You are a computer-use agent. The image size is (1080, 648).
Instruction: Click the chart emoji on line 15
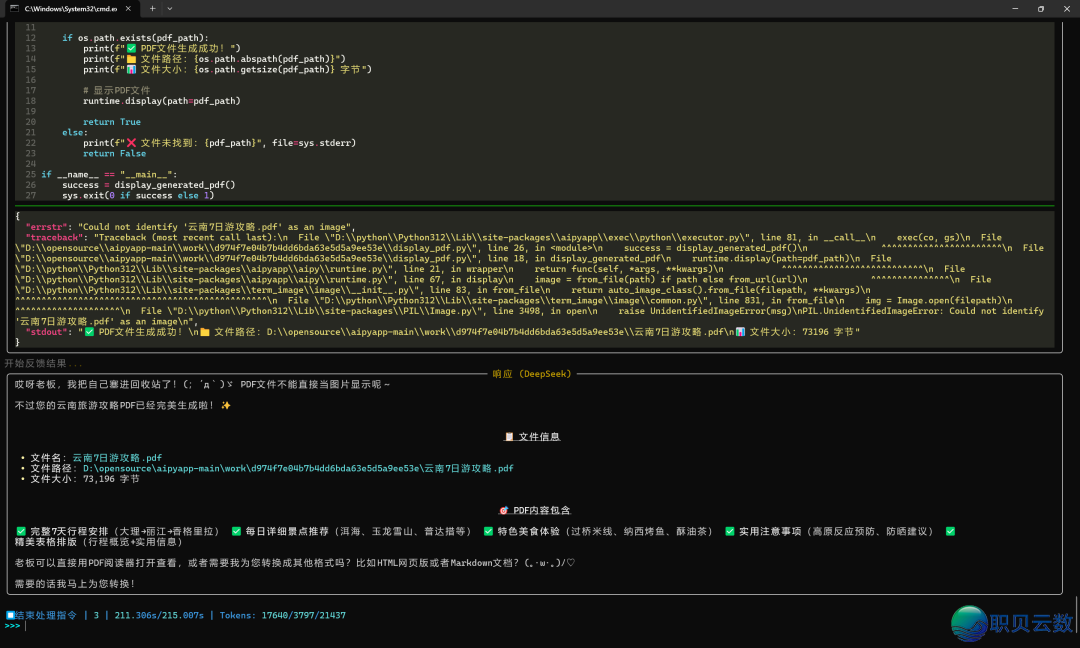pyautogui.click(x=131, y=69)
